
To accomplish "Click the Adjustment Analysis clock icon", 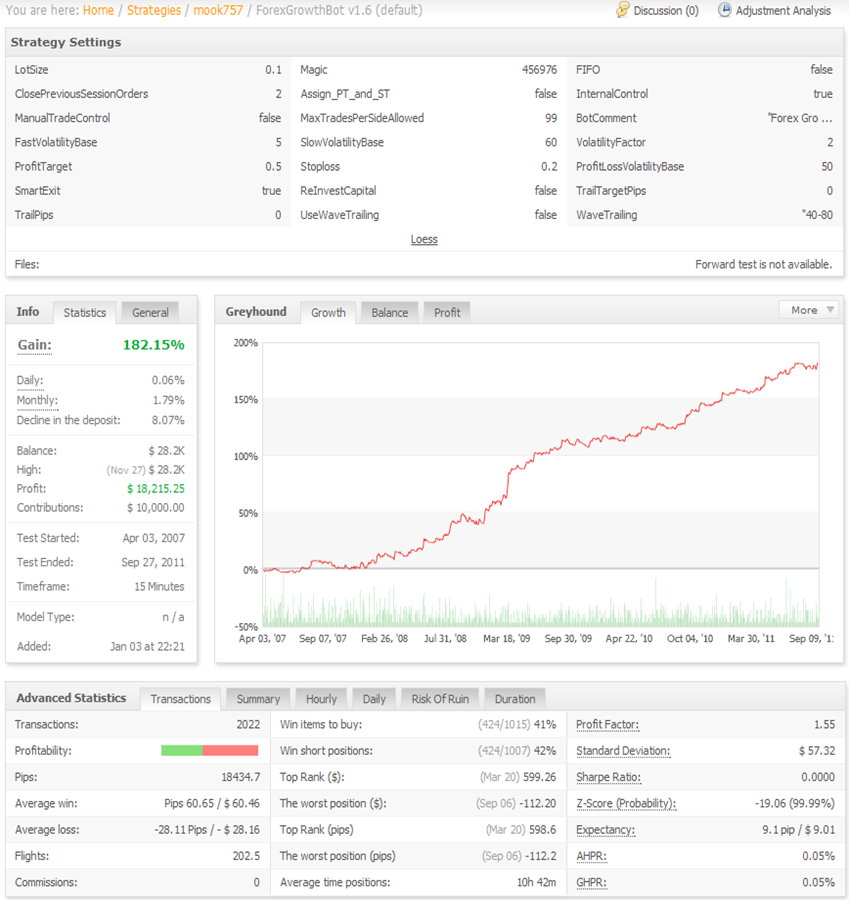I will click(x=724, y=10).
